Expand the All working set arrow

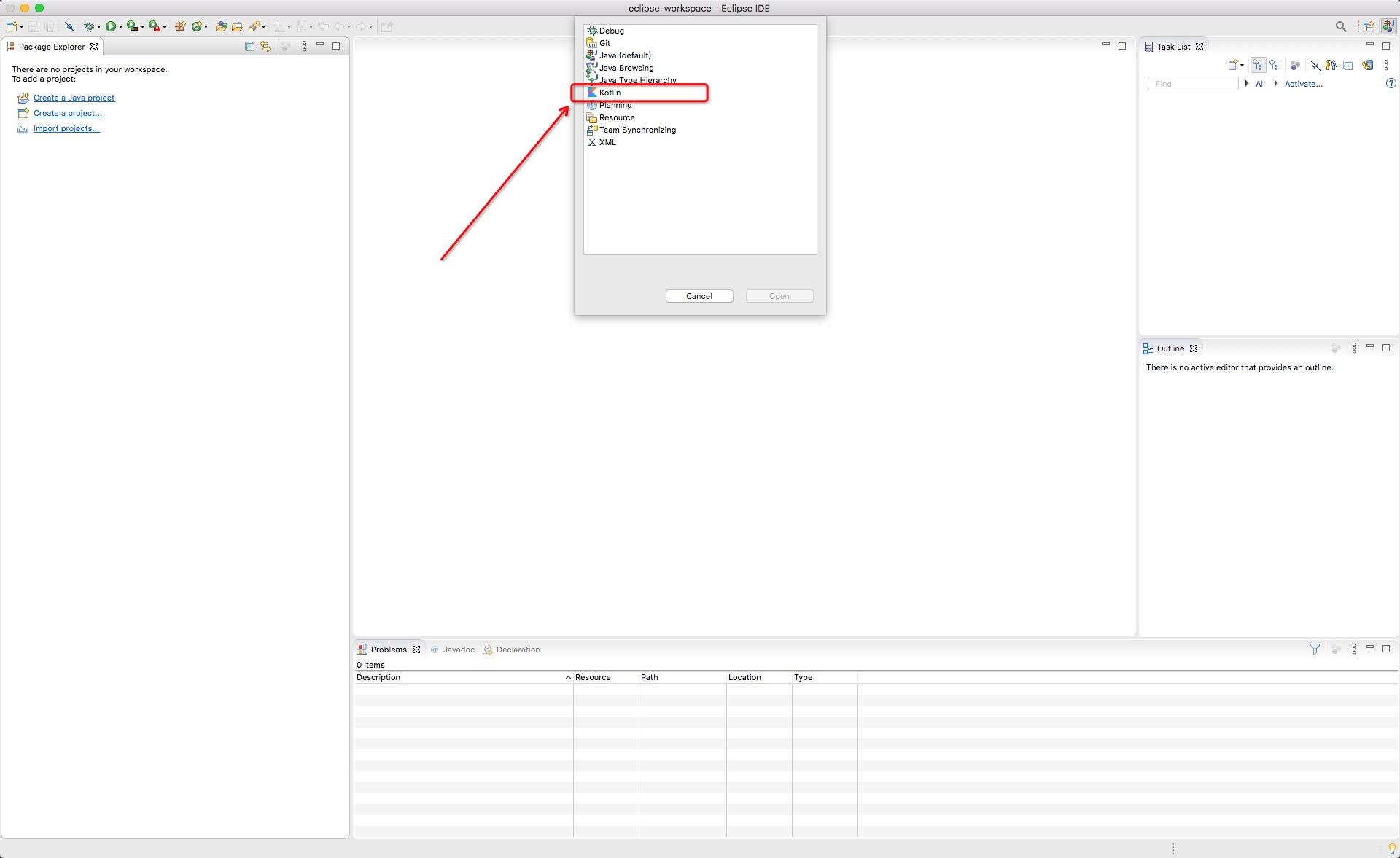pos(1247,83)
